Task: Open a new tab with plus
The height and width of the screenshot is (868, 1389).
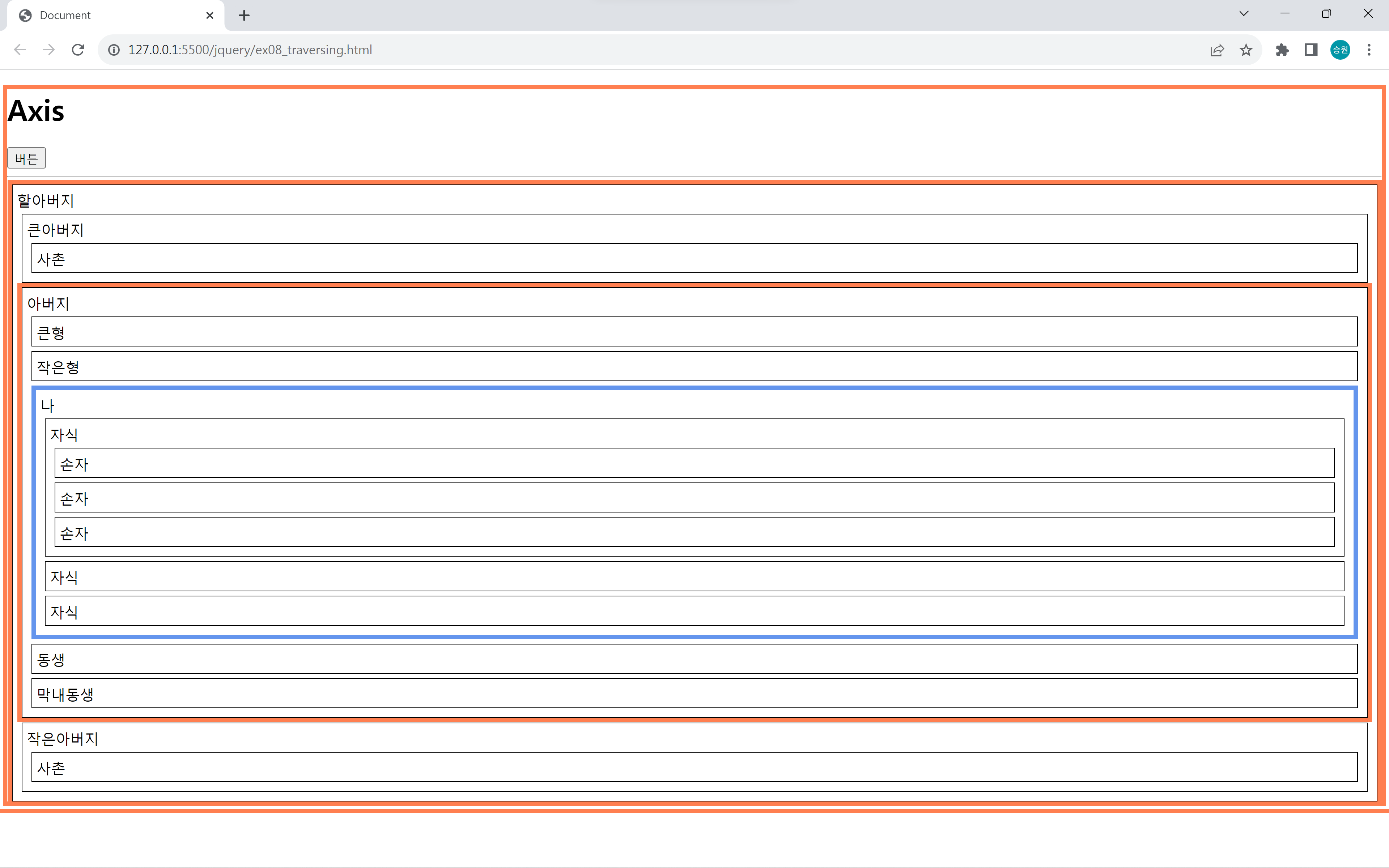Action: [x=244, y=16]
